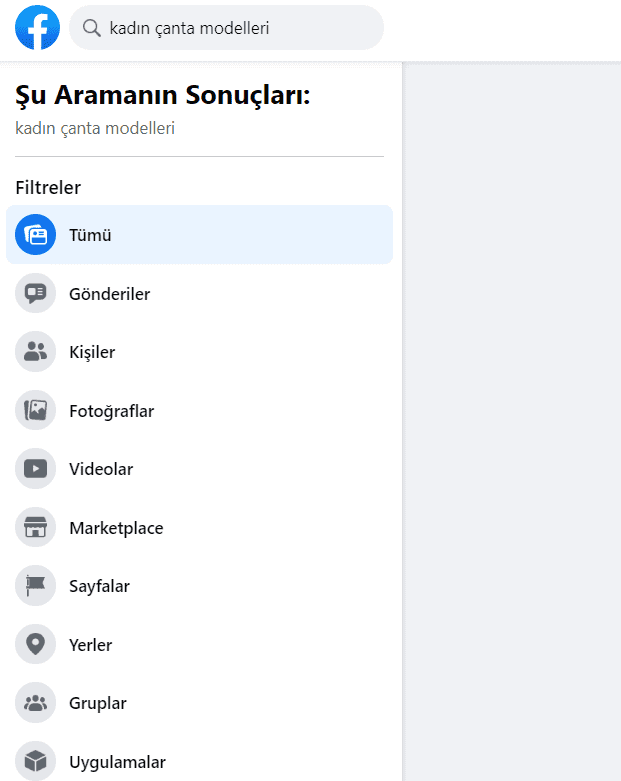Click the Yerler location pin icon

pyautogui.click(x=36, y=644)
